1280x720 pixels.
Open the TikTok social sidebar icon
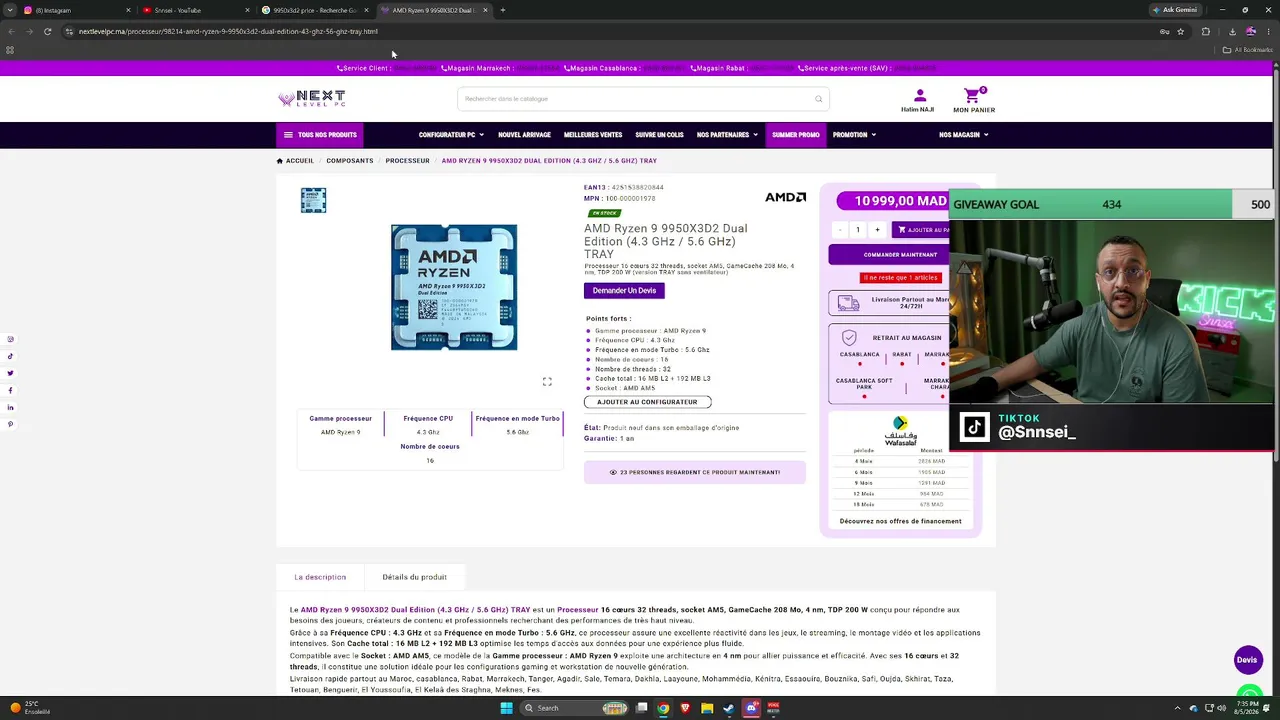point(10,356)
